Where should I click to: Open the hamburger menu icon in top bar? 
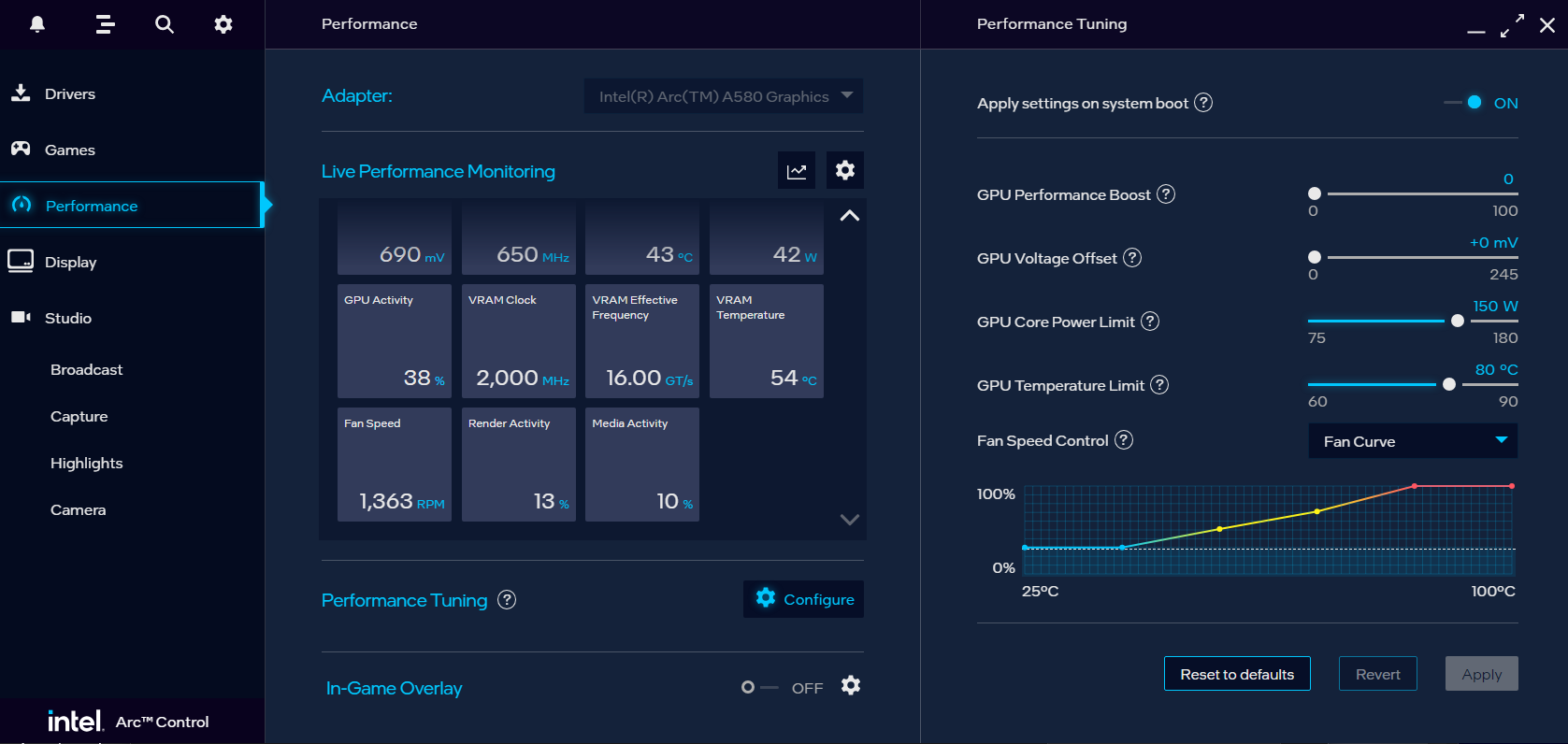(x=105, y=24)
